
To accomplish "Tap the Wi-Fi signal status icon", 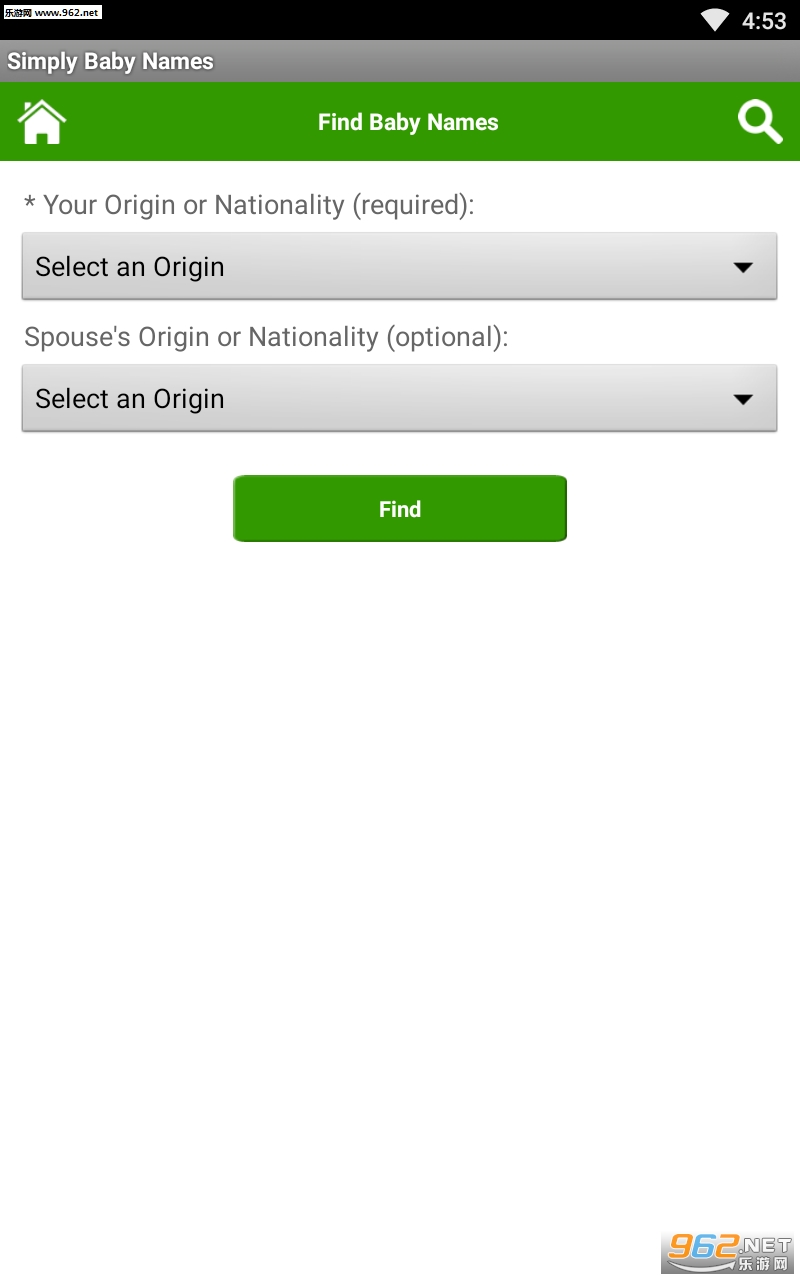I will point(715,20).
